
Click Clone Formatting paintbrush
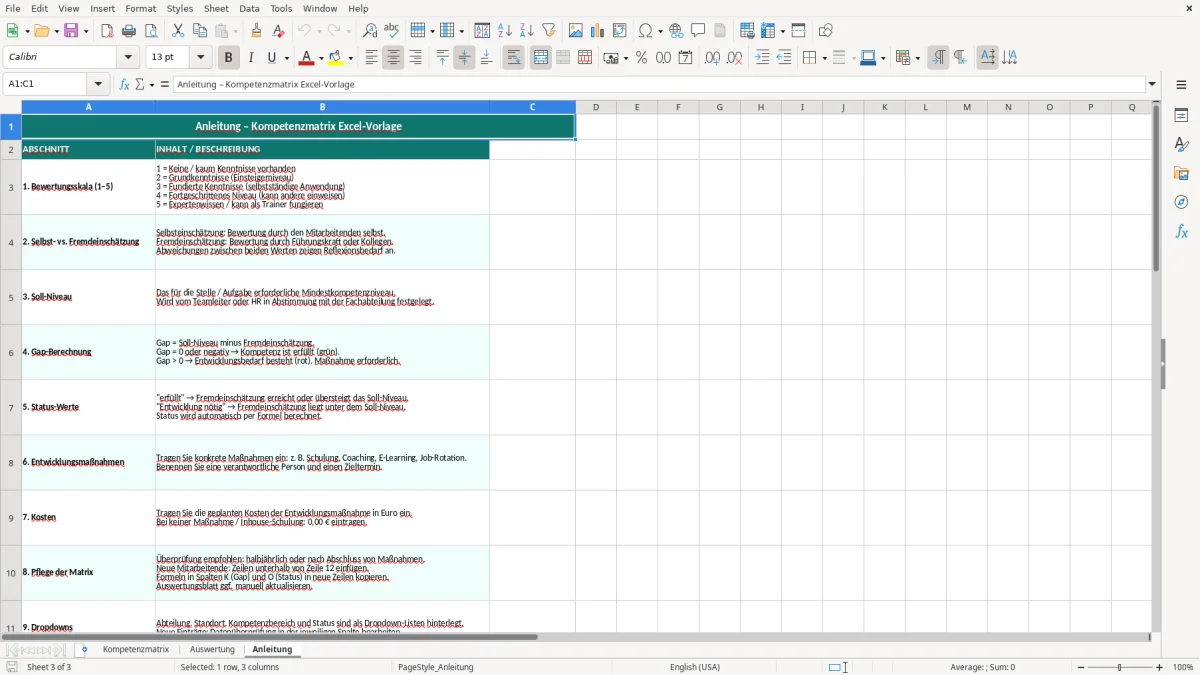point(257,31)
